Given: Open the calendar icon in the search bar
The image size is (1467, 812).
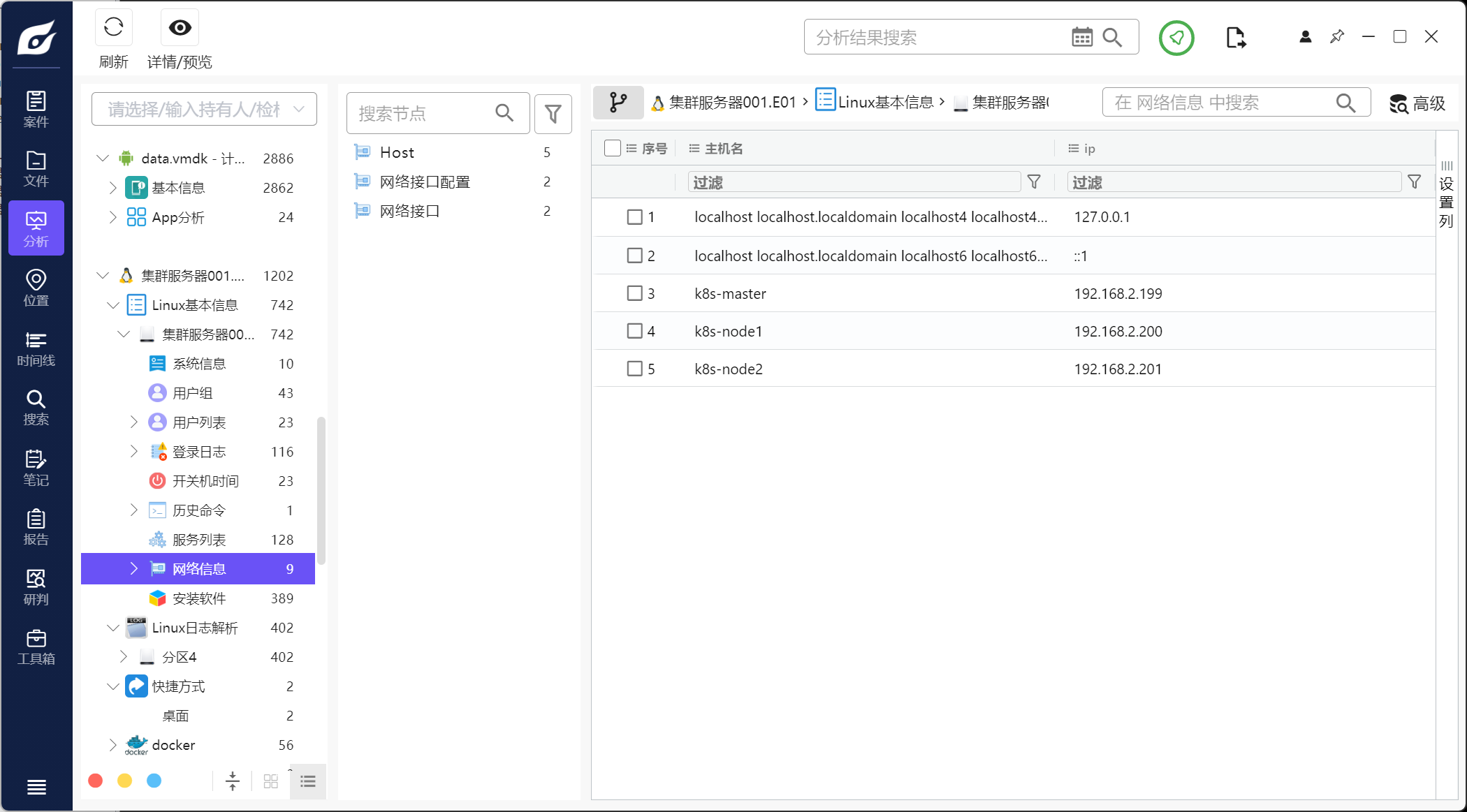Looking at the screenshot, I should [x=1081, y=38].
